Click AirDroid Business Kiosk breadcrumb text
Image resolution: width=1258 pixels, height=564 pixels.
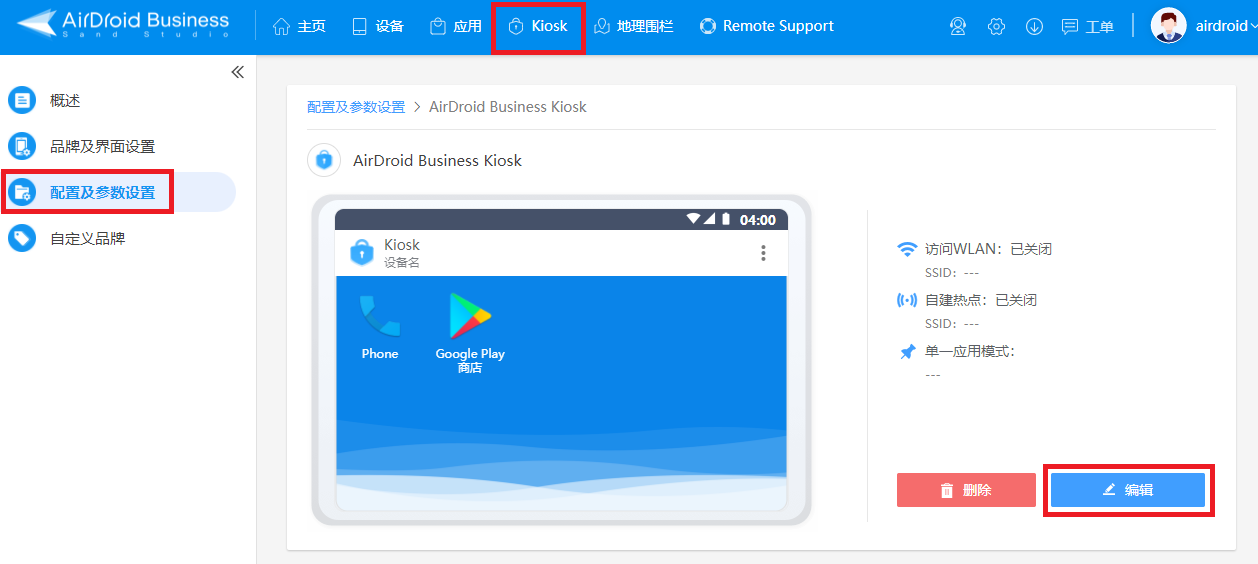(508, 107)
